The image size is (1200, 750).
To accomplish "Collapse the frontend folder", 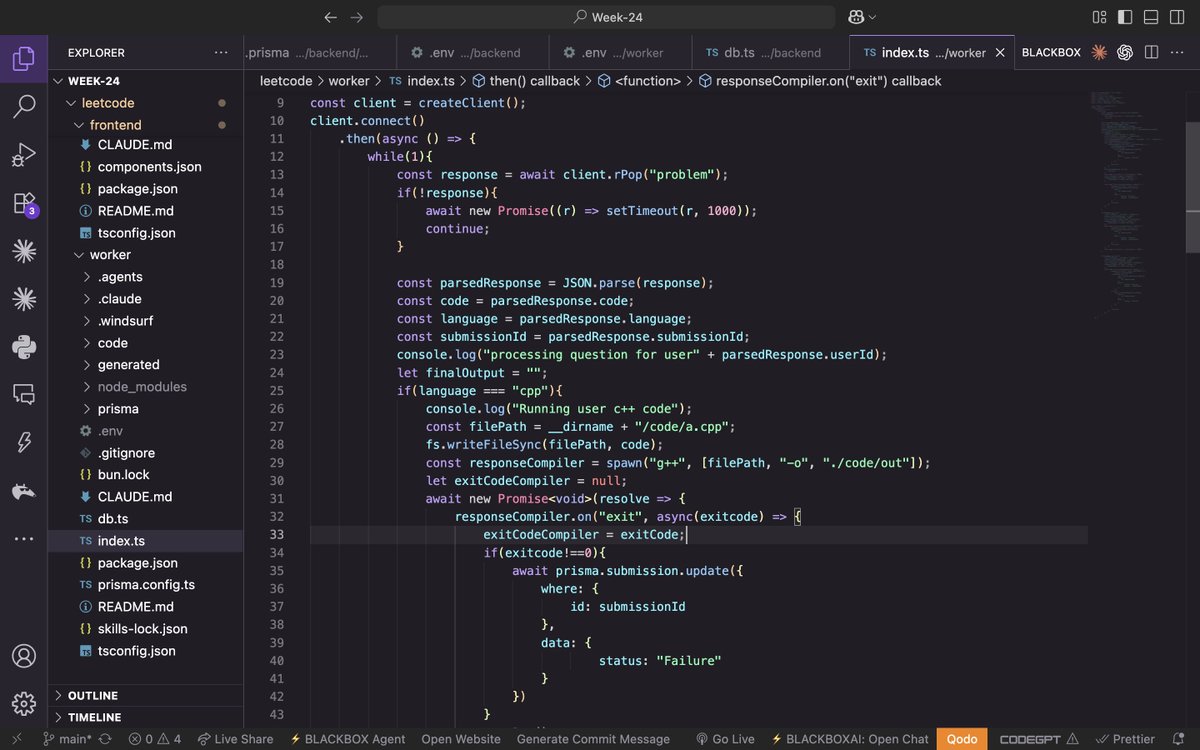I will (x=146, y=125).
